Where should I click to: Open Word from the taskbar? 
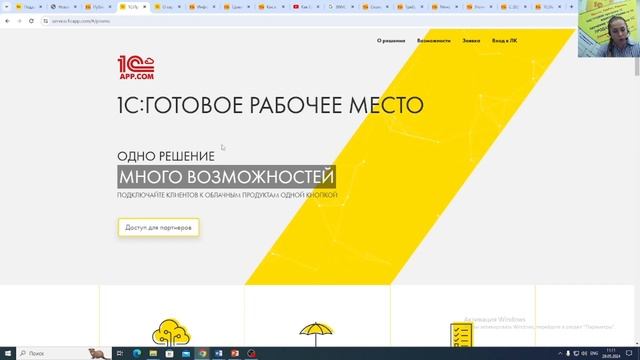(219, 353)
